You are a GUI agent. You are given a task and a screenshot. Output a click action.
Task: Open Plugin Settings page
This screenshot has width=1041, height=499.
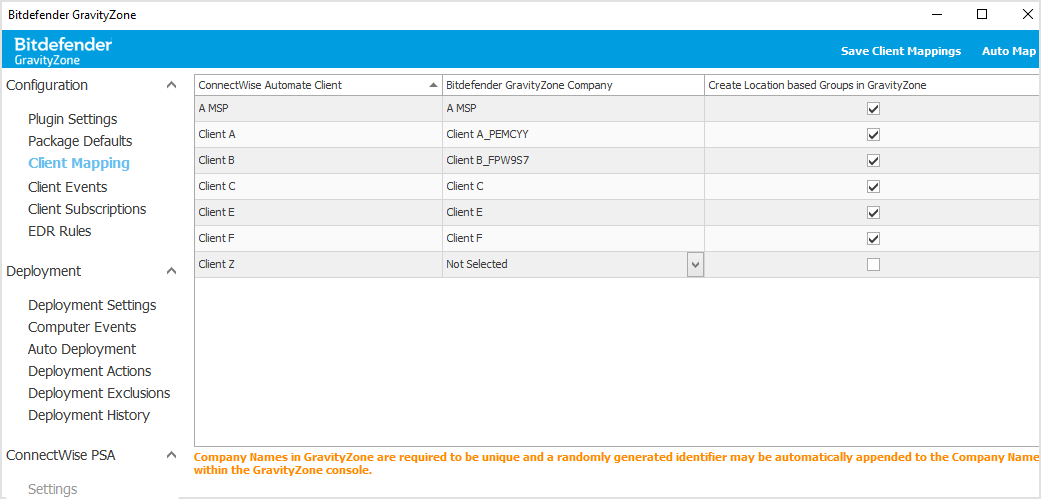(x=72, y=119)
